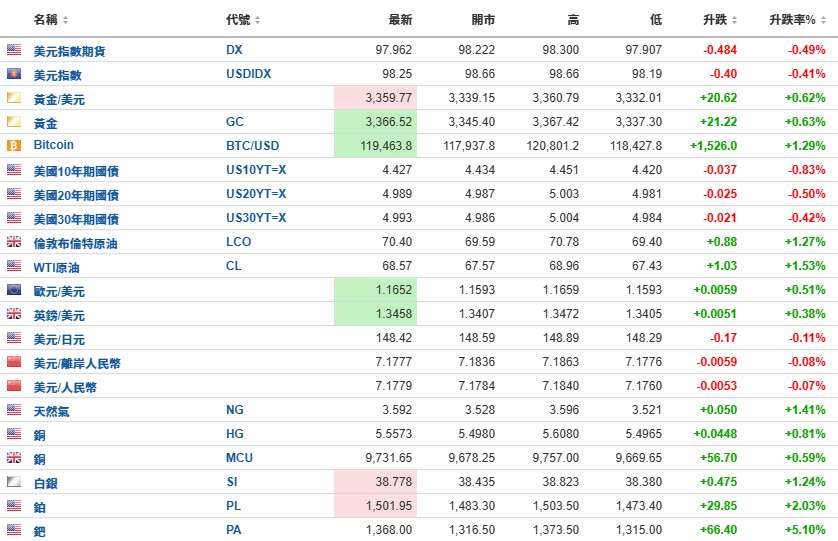This screenshot has width=838, height=541.
Task: Click the change value +1,526.0
Action: (713, 145)
